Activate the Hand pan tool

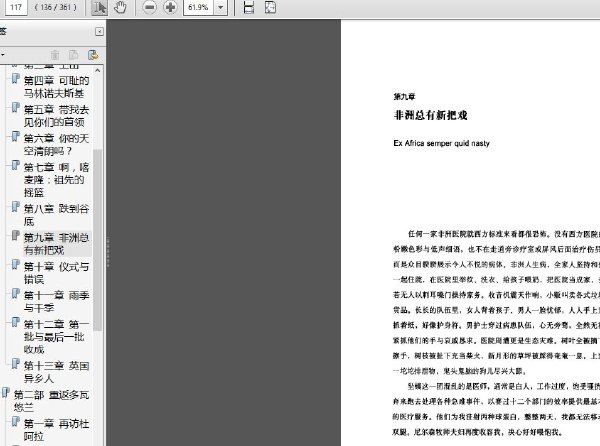pyautogui.click(x=120, y=7)
